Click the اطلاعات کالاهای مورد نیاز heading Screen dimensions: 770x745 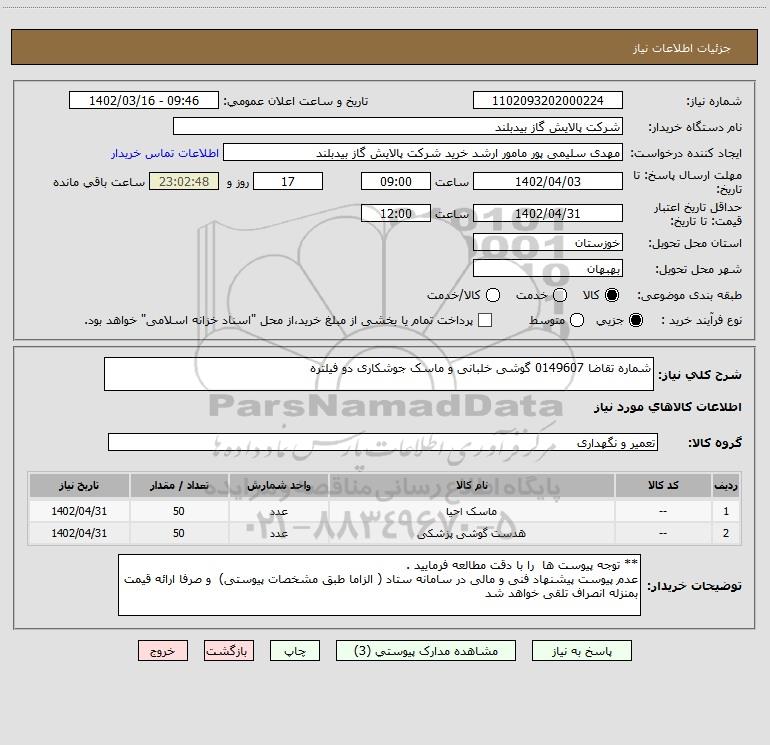[x=668, y=407]
